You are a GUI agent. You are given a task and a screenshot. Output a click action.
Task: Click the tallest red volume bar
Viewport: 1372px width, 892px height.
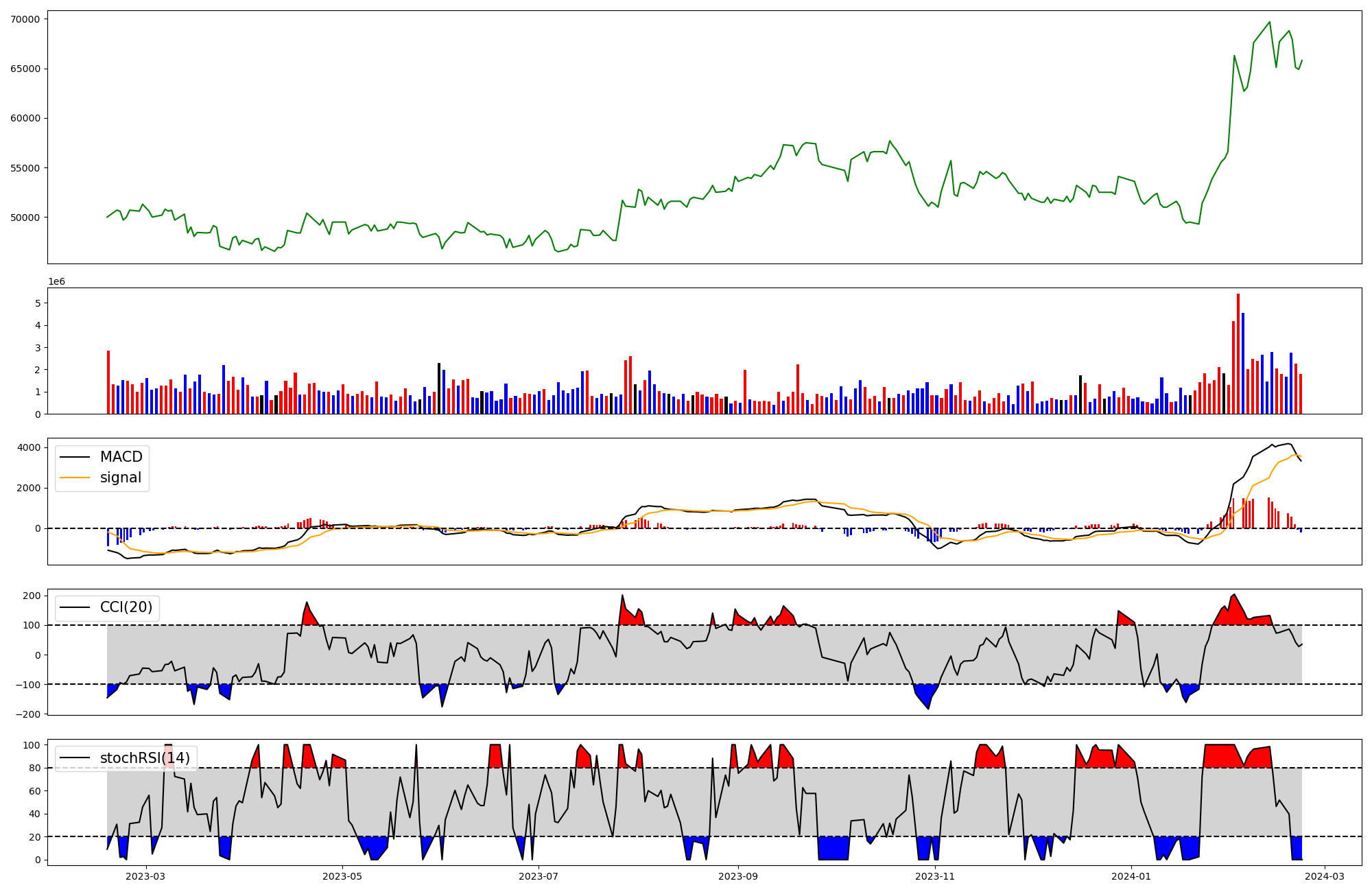click(1238, 353)
